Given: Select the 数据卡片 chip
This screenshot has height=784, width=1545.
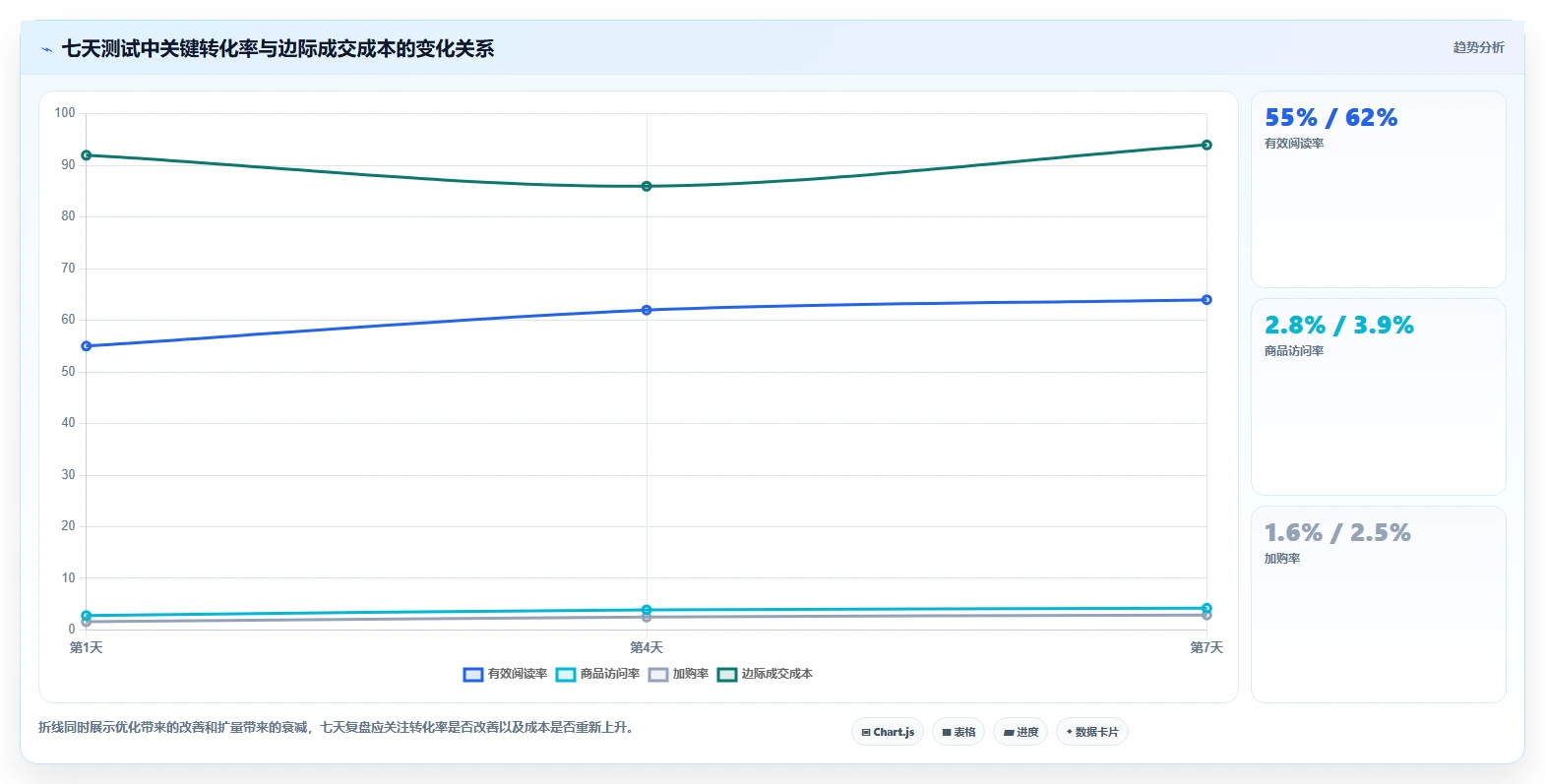Looking at the screenshot, I should (1092, 732).
